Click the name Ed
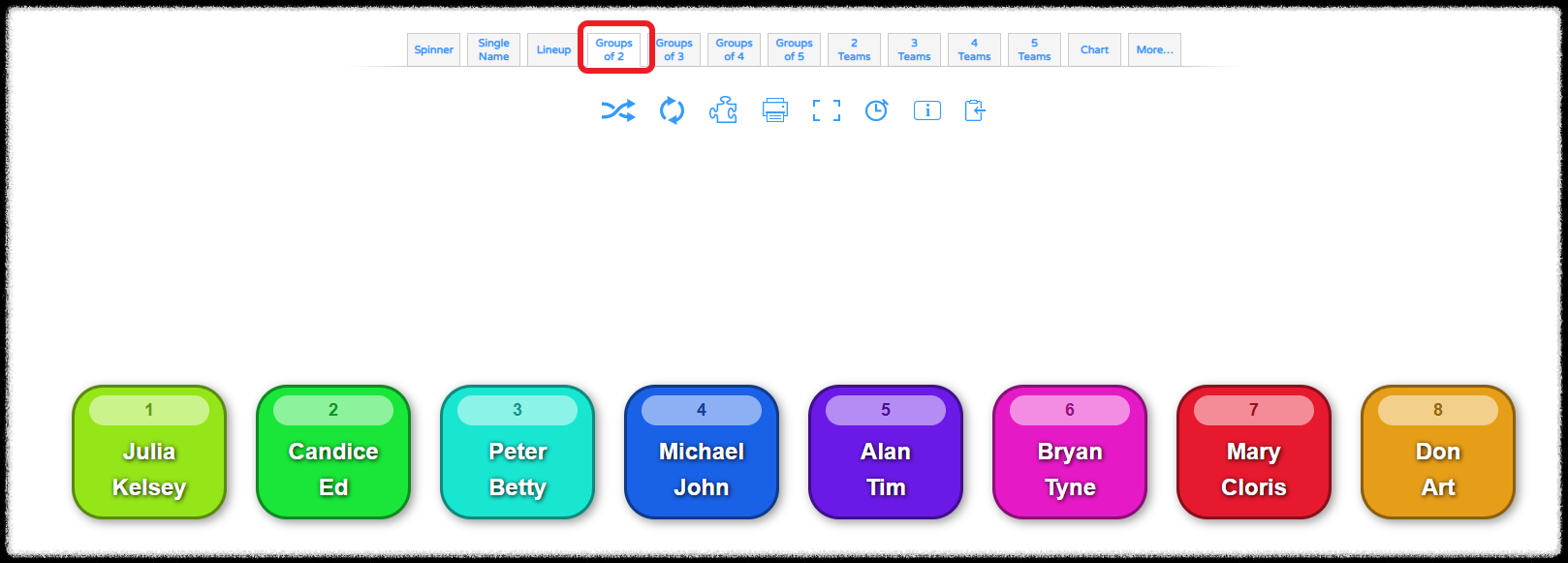The height and width of the screenshot is (563, 1568). pos(333,487)
